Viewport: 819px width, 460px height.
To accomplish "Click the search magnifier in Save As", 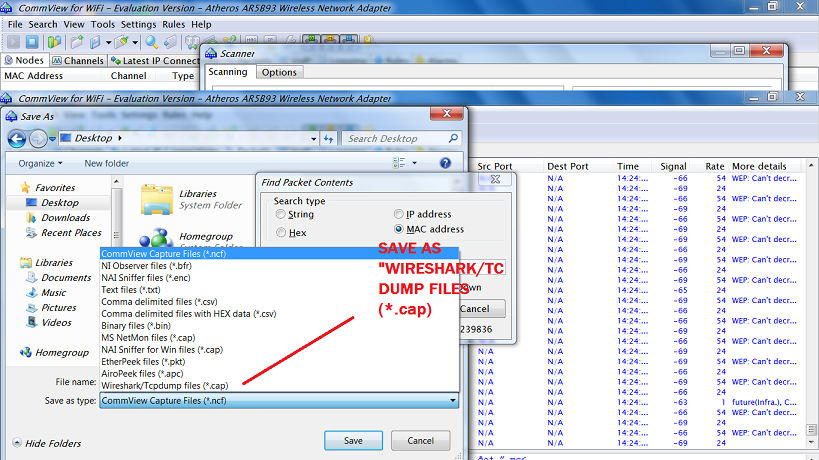I will 453,138.
